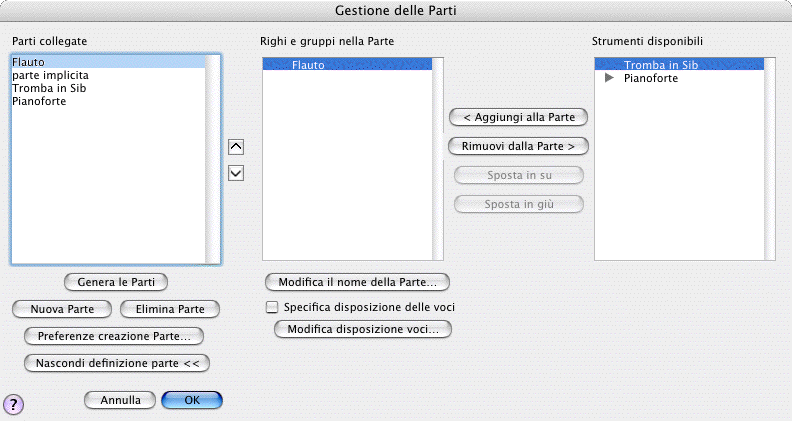Click the Genera le Parti button

(x=116, y=282)
